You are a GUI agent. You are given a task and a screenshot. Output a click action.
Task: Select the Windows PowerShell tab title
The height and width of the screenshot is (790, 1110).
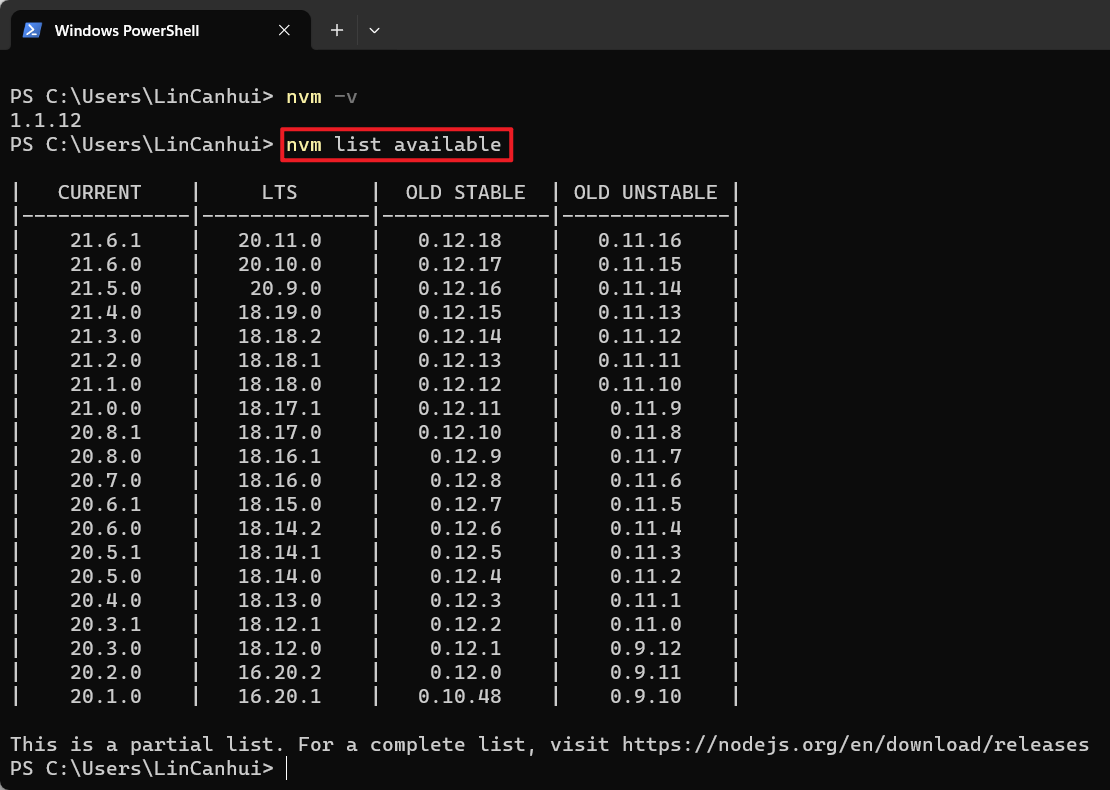[x=127, y=30]
